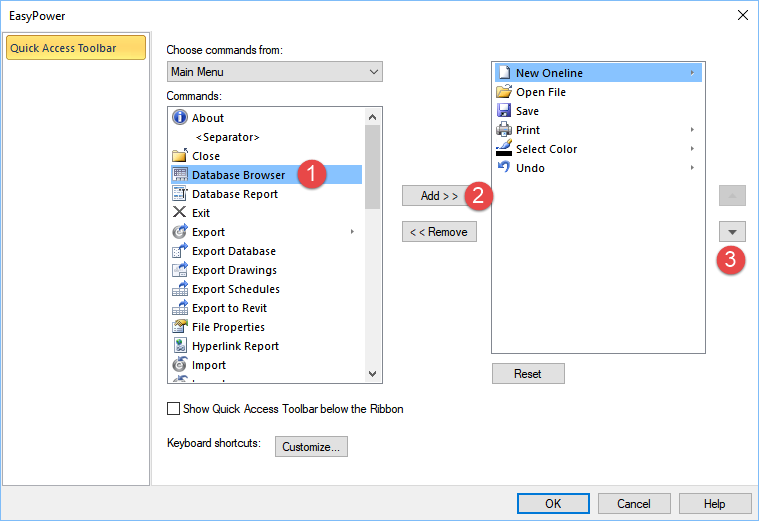Expand the Export submenu arrow

(352, 232)
